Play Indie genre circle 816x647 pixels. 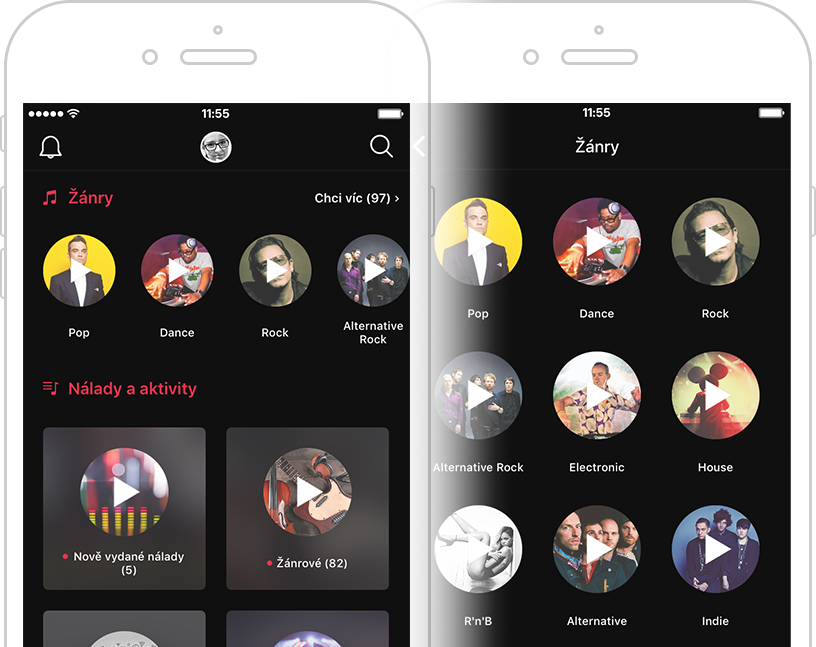point(716,549)
